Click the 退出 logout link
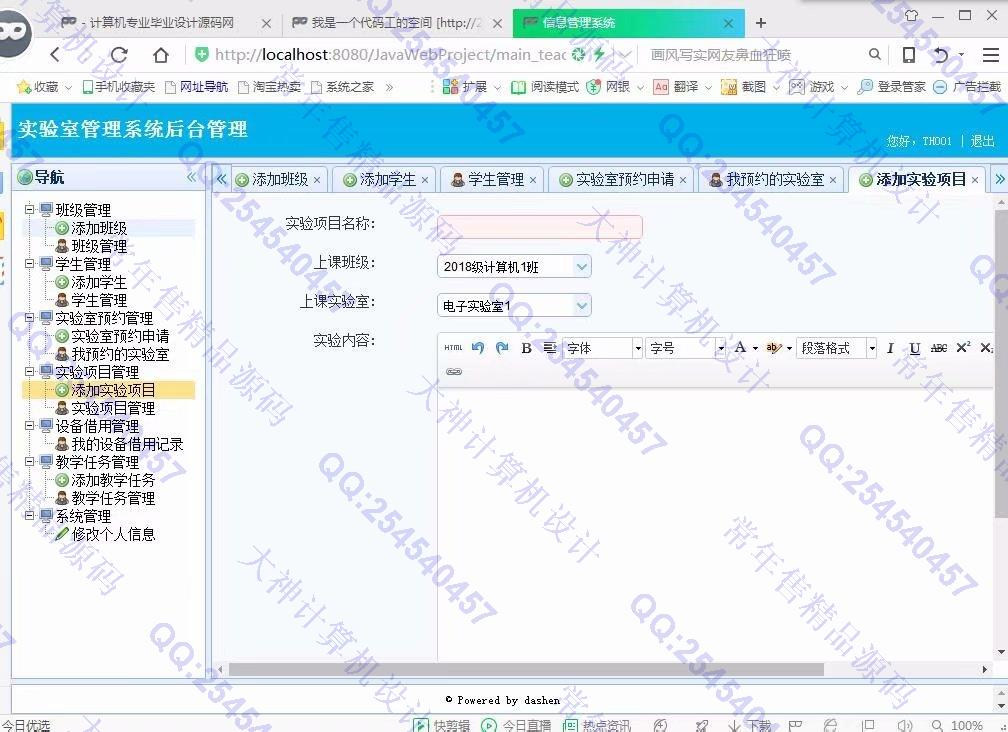Viewport: 1008px width, 732px height. pos(982,142)
